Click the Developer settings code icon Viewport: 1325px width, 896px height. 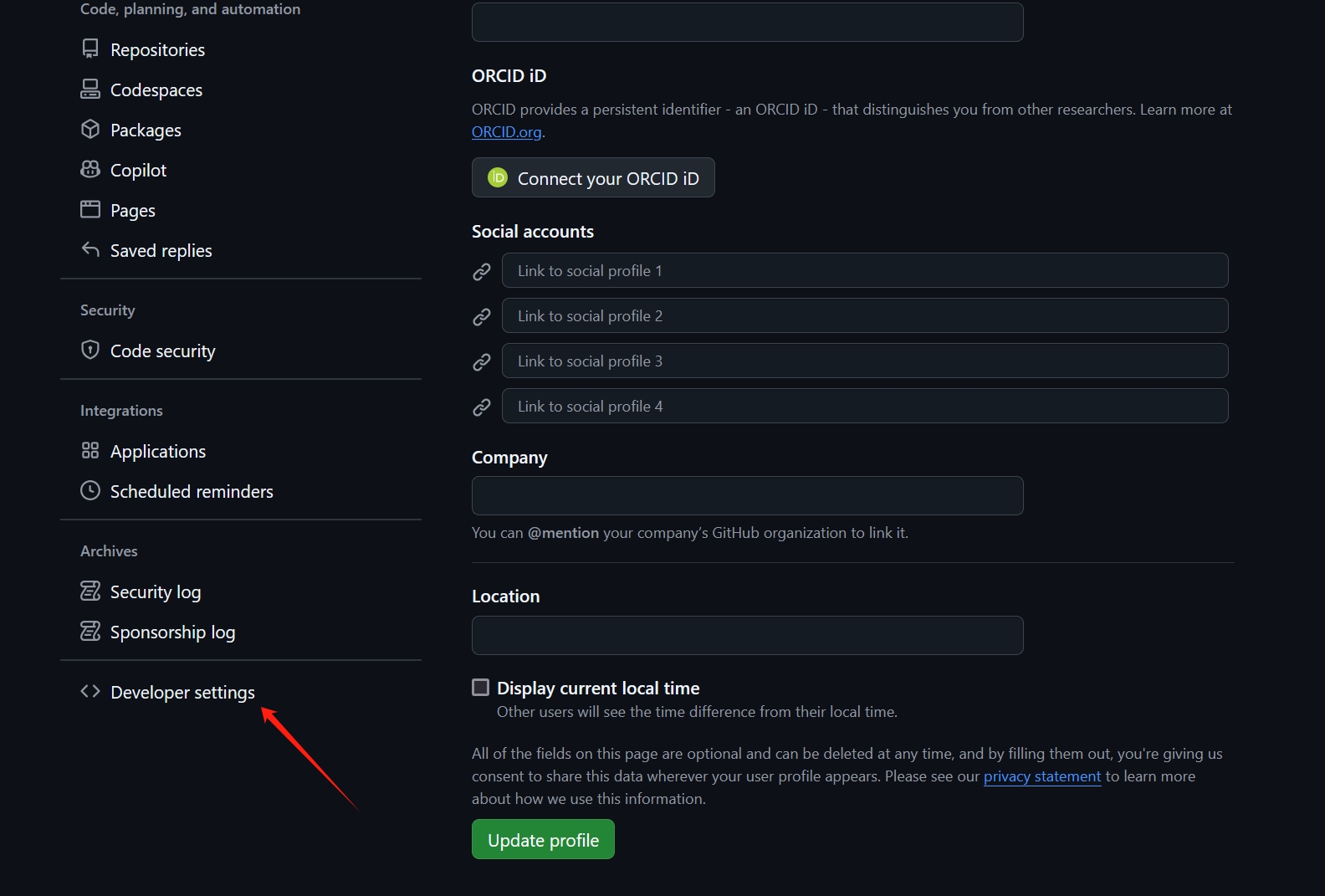click(90, 691)
